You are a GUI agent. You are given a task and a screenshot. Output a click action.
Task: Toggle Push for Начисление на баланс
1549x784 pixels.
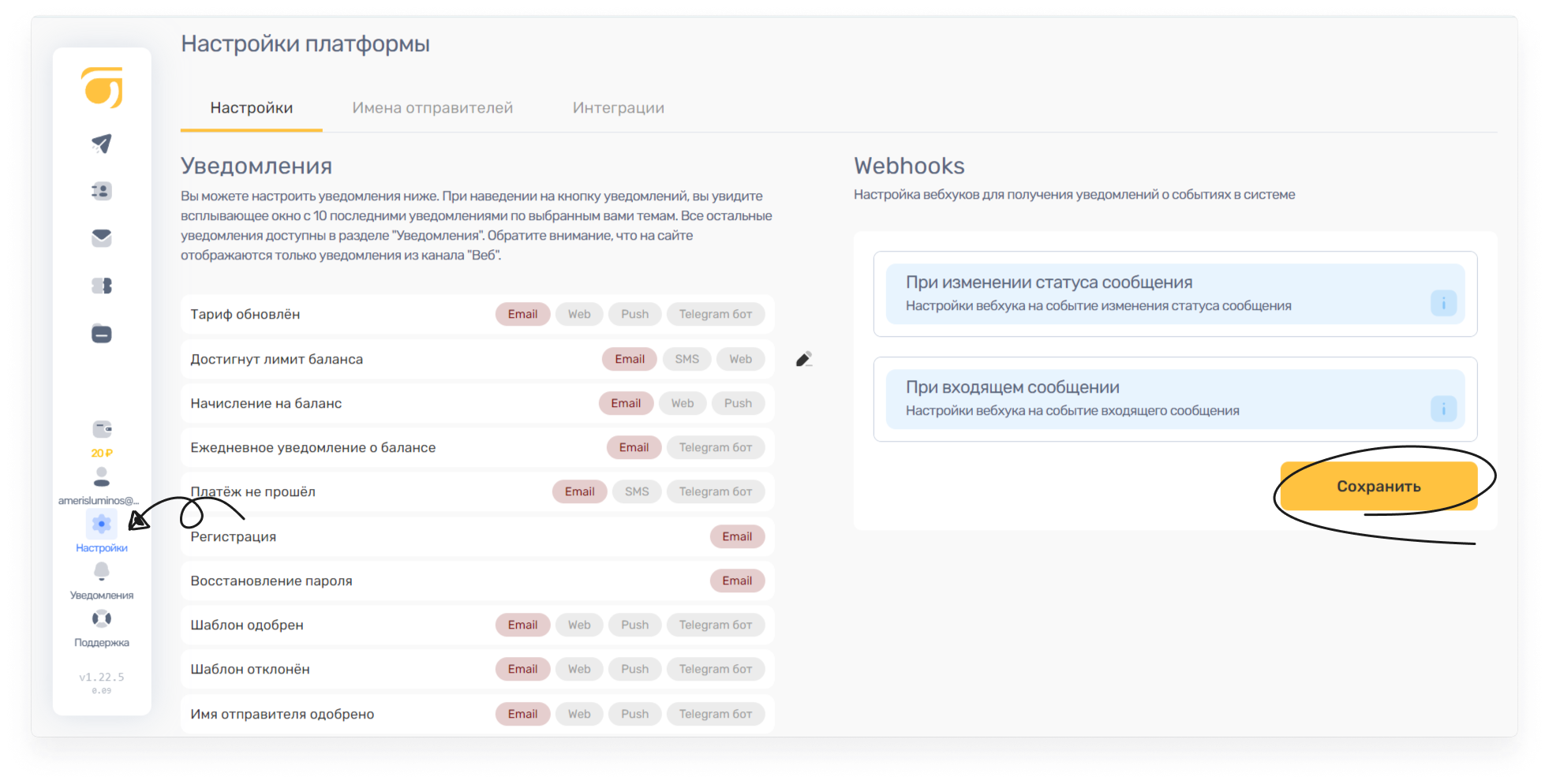[x=738, y=403]
